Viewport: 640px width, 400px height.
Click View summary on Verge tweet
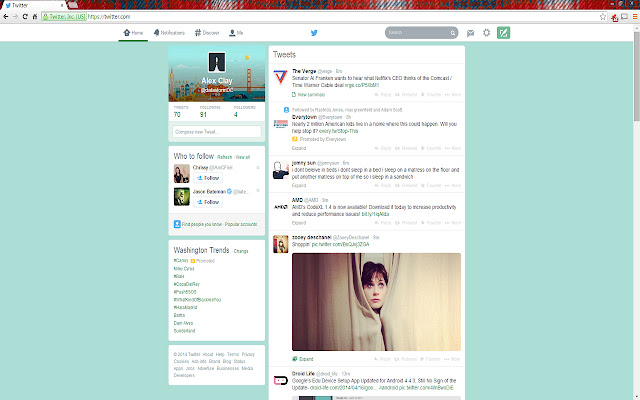point(309,95)
